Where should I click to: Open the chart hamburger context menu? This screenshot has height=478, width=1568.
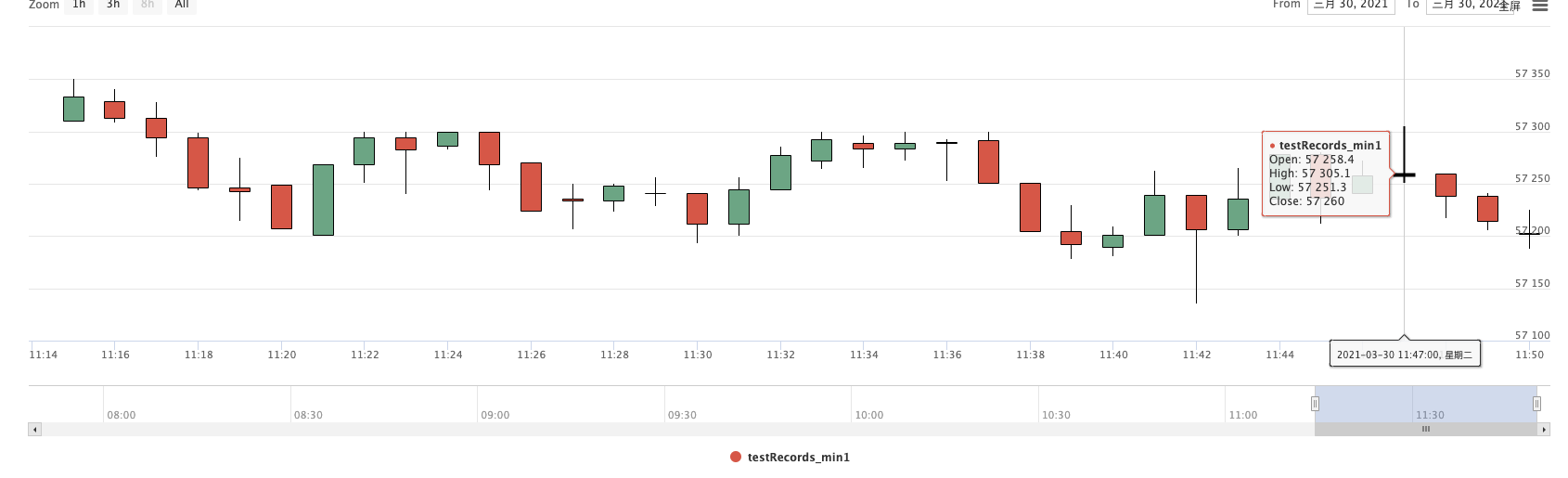(x=1539, y=6)
